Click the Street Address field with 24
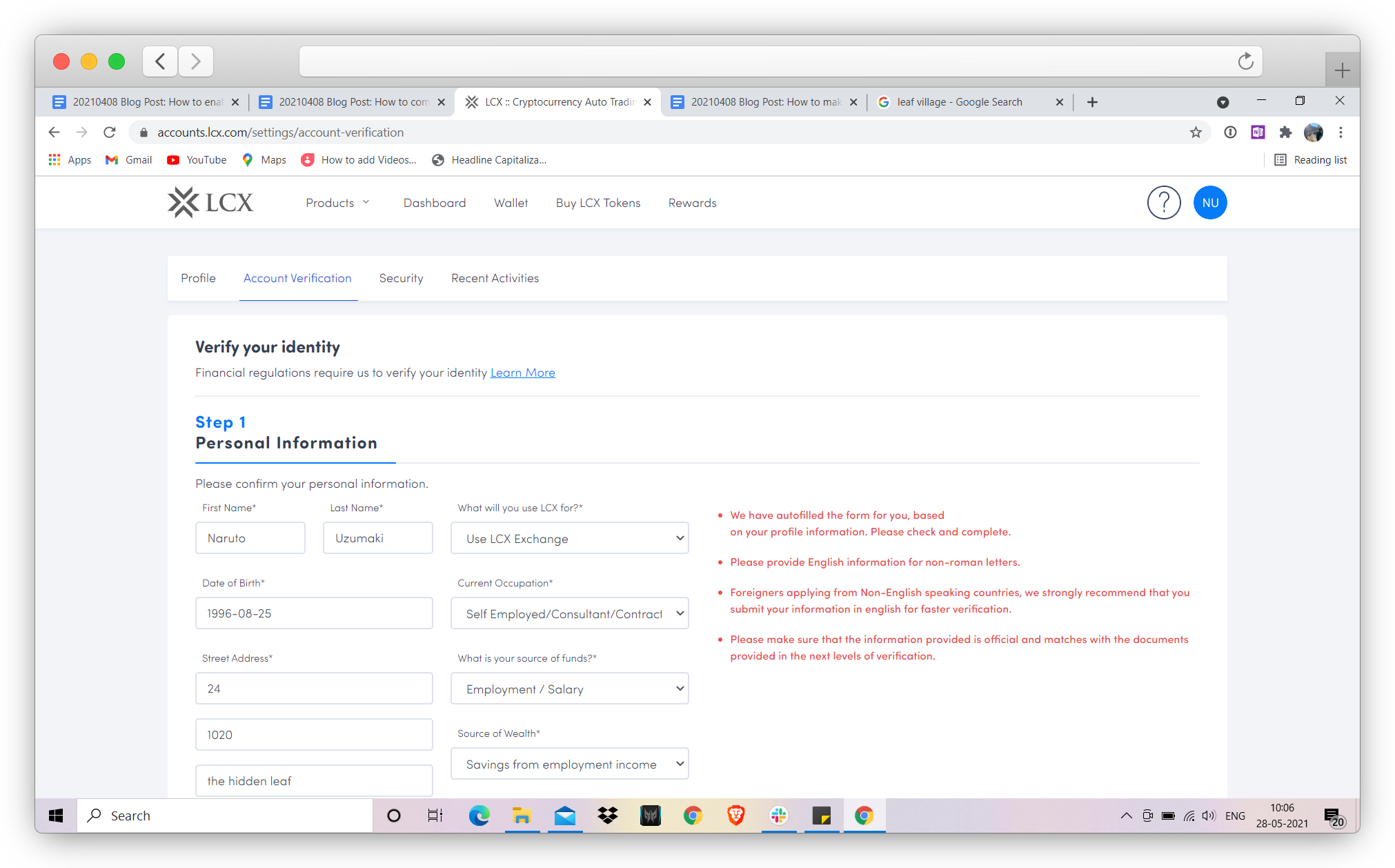 click(314, 689)
